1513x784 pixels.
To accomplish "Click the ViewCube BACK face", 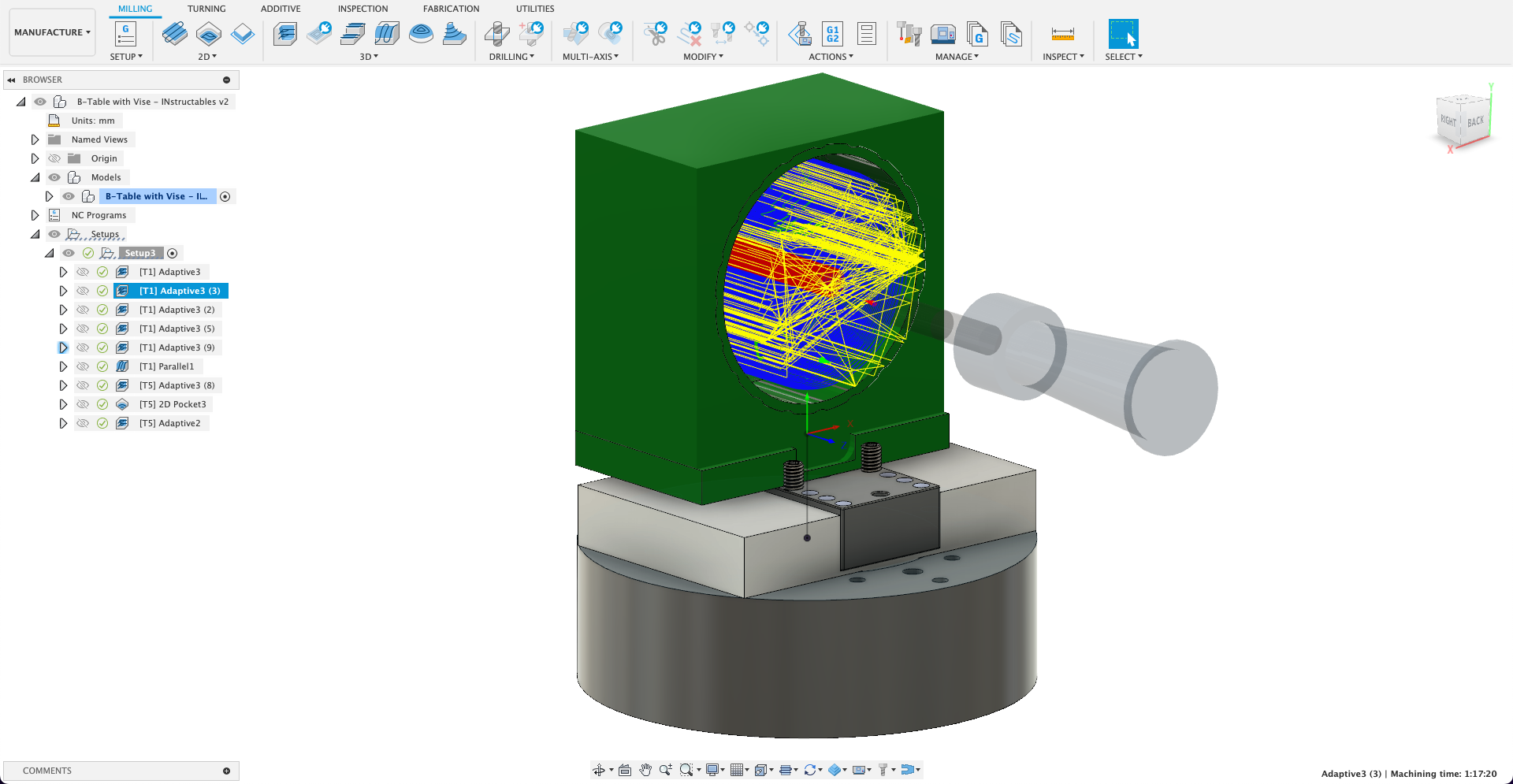I will click(1475, 121).
